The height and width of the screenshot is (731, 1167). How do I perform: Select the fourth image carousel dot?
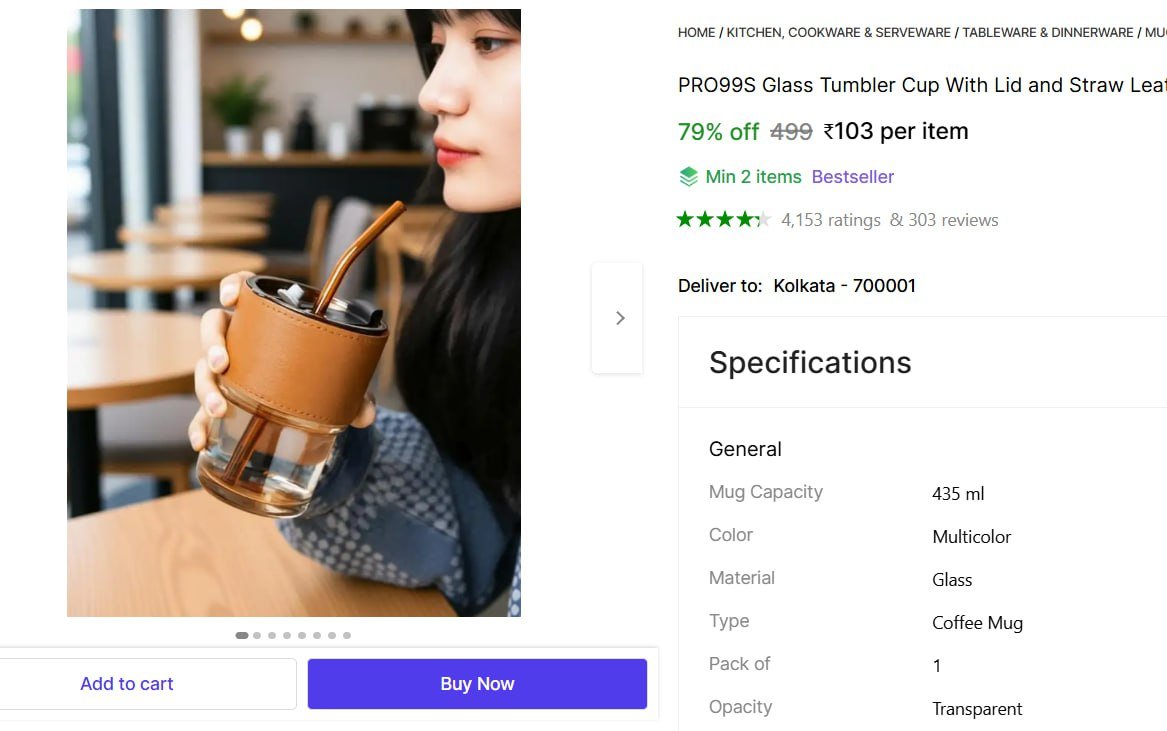(287, 635)
